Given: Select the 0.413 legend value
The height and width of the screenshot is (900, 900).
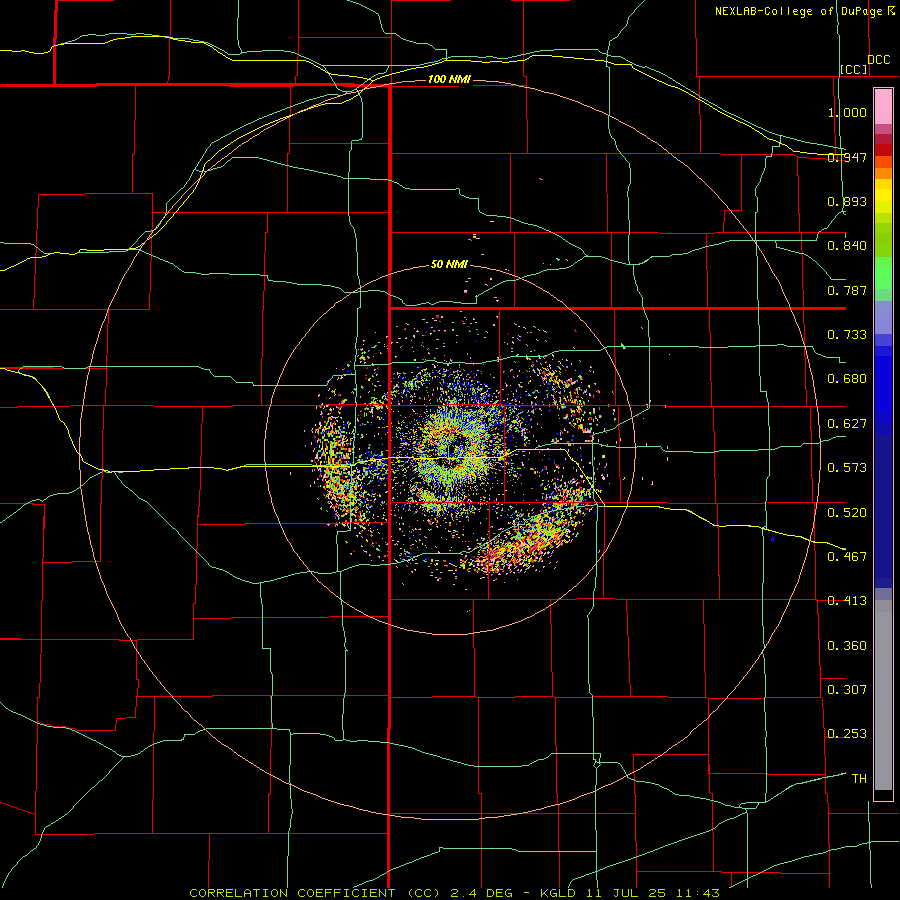Looking at the screenshot, I should point(847,601).
